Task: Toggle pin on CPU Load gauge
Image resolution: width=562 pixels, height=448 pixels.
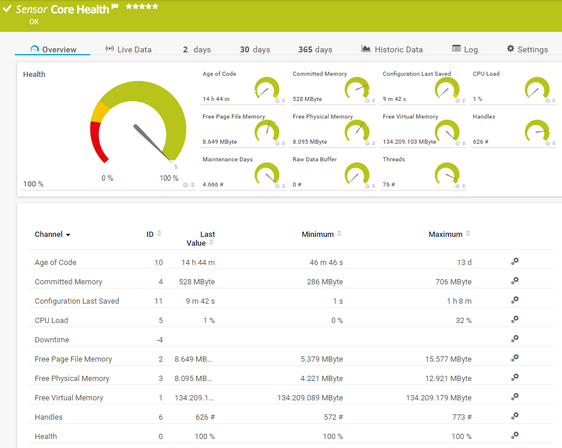Action: click(x=553, y=101)
